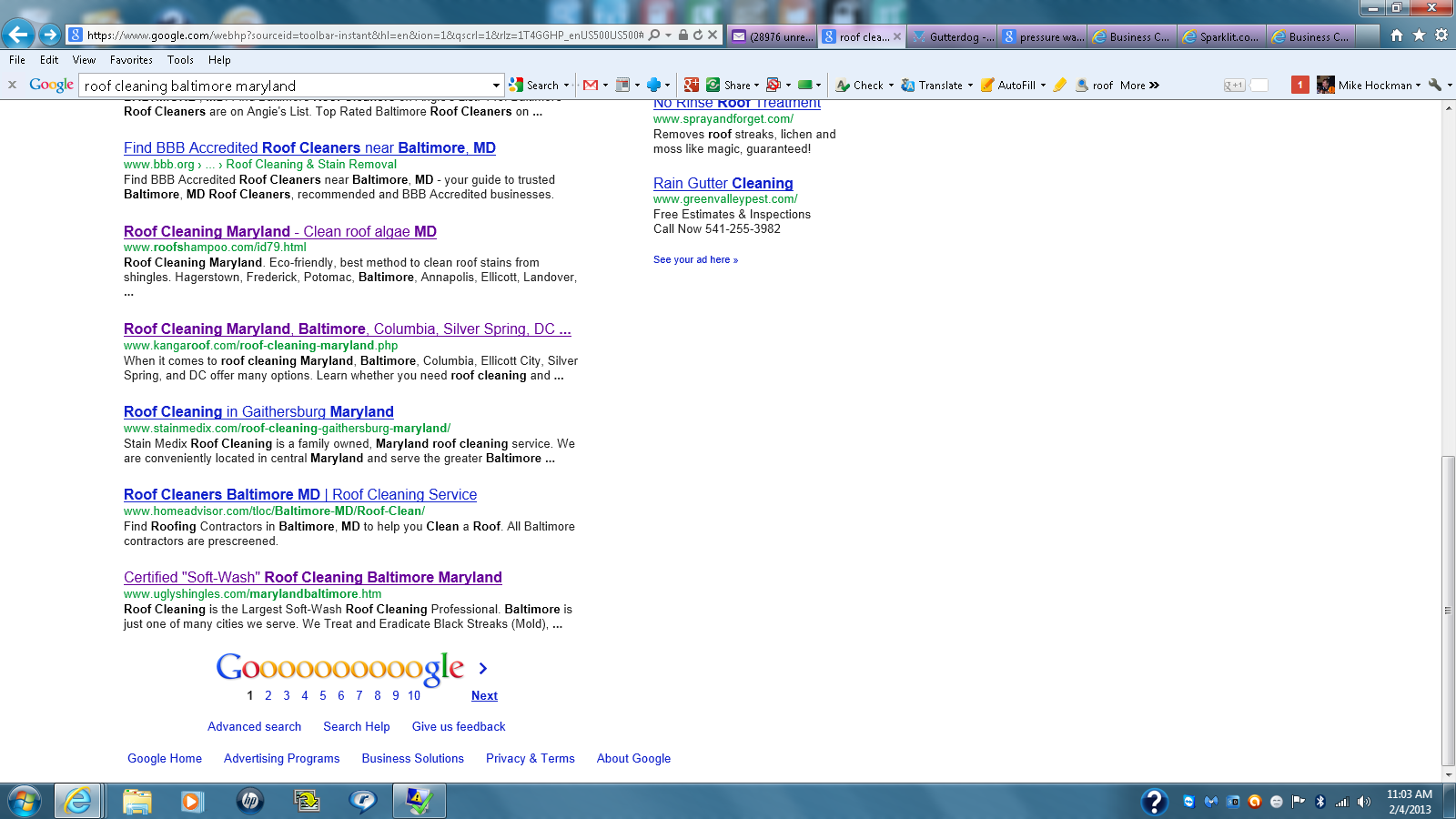Image resolution: width=1456 pixels, height=819 pixels.
Task: Expand the Translate dropdown arrow
Action: (970, 86)
